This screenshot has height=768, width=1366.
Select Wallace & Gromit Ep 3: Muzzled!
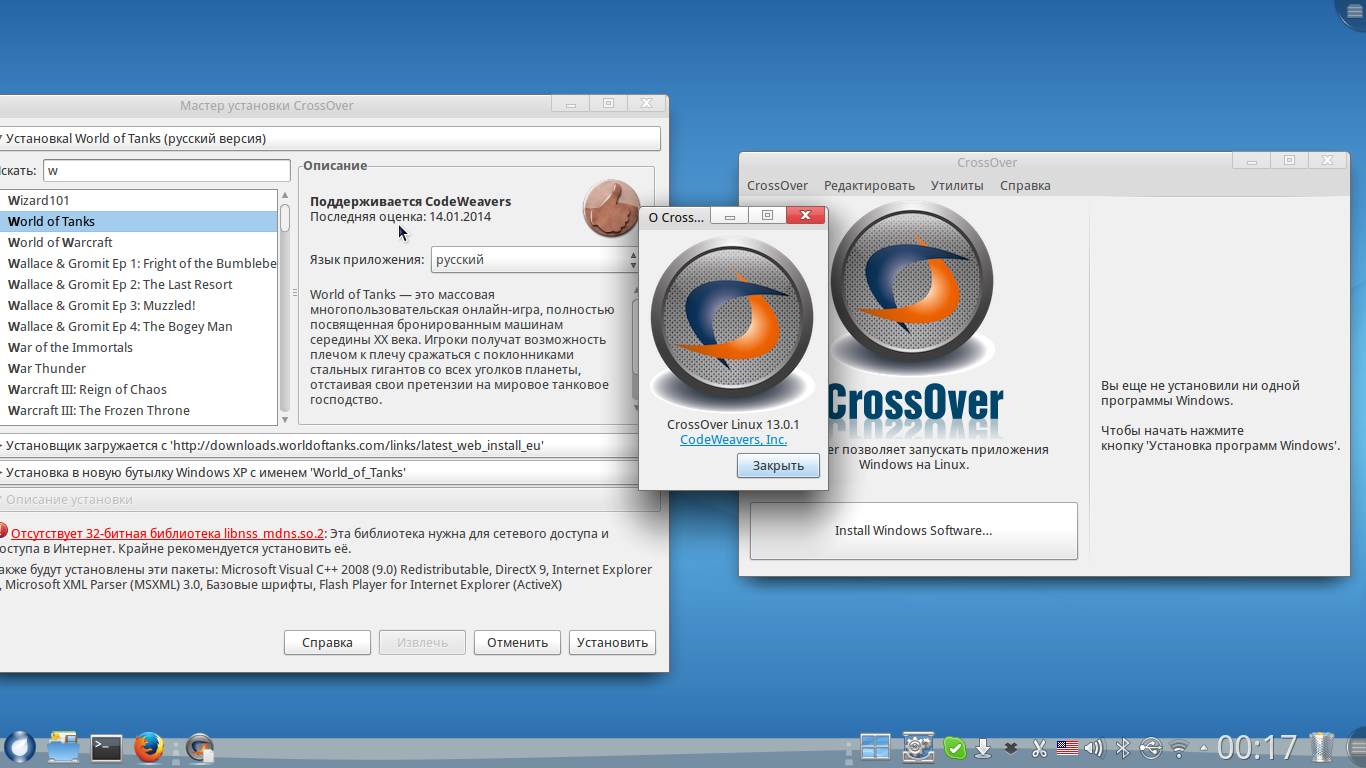pyautogui.click(x=139, y=305)
